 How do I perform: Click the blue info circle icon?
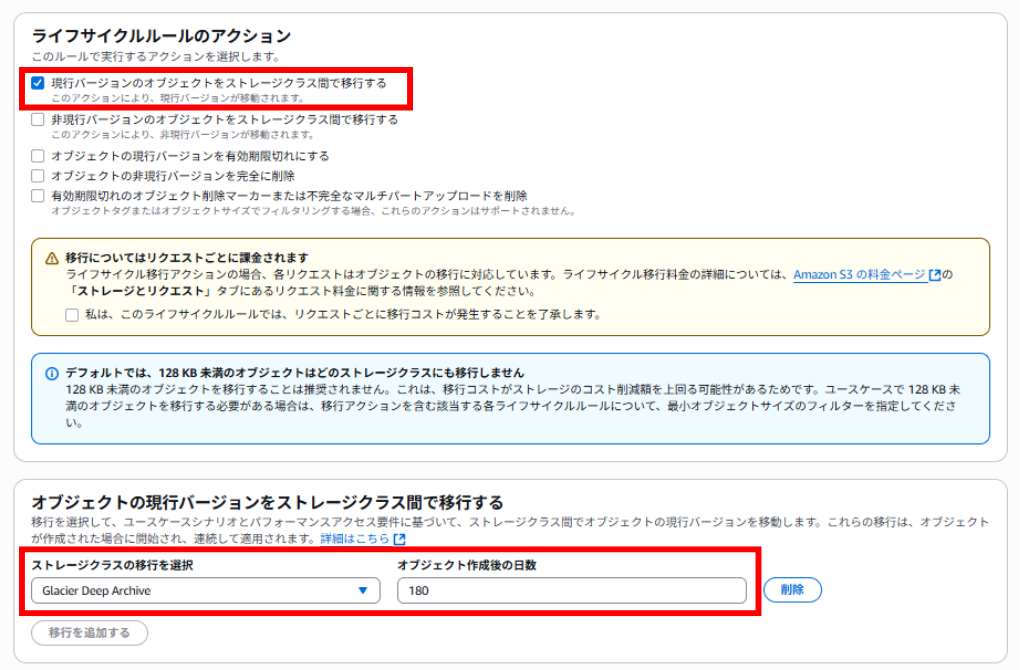tap(52, 373)
